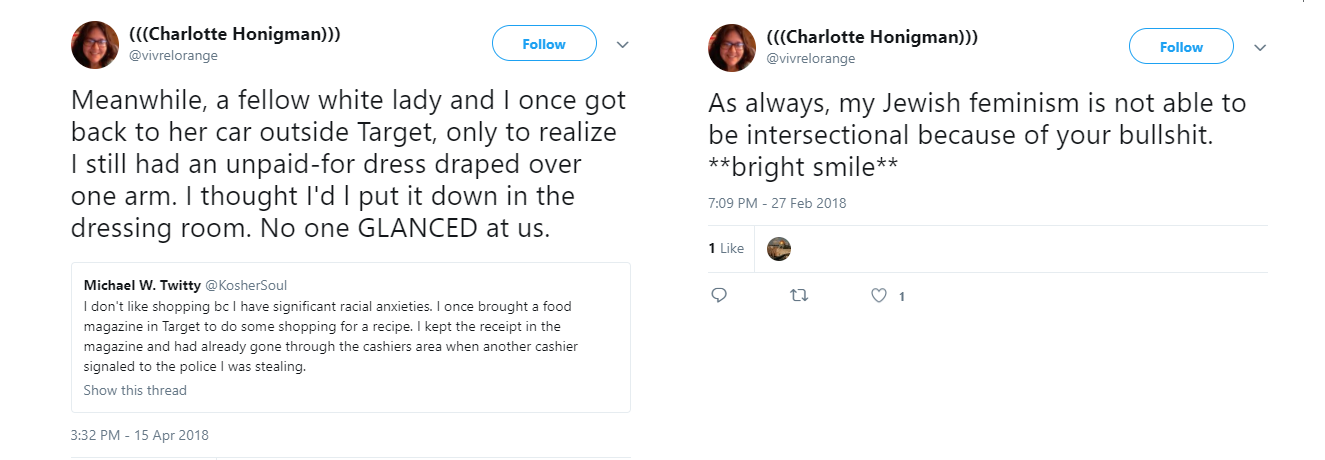Click the @vivrelorange handle on the left tweet
This screenshot has width=1325, height=460.
[x=173, y=56]
